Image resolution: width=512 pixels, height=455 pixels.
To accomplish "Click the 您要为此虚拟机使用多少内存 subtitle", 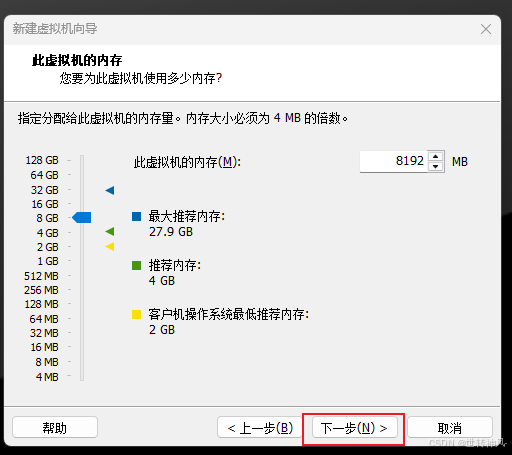I will coord(141,78).
